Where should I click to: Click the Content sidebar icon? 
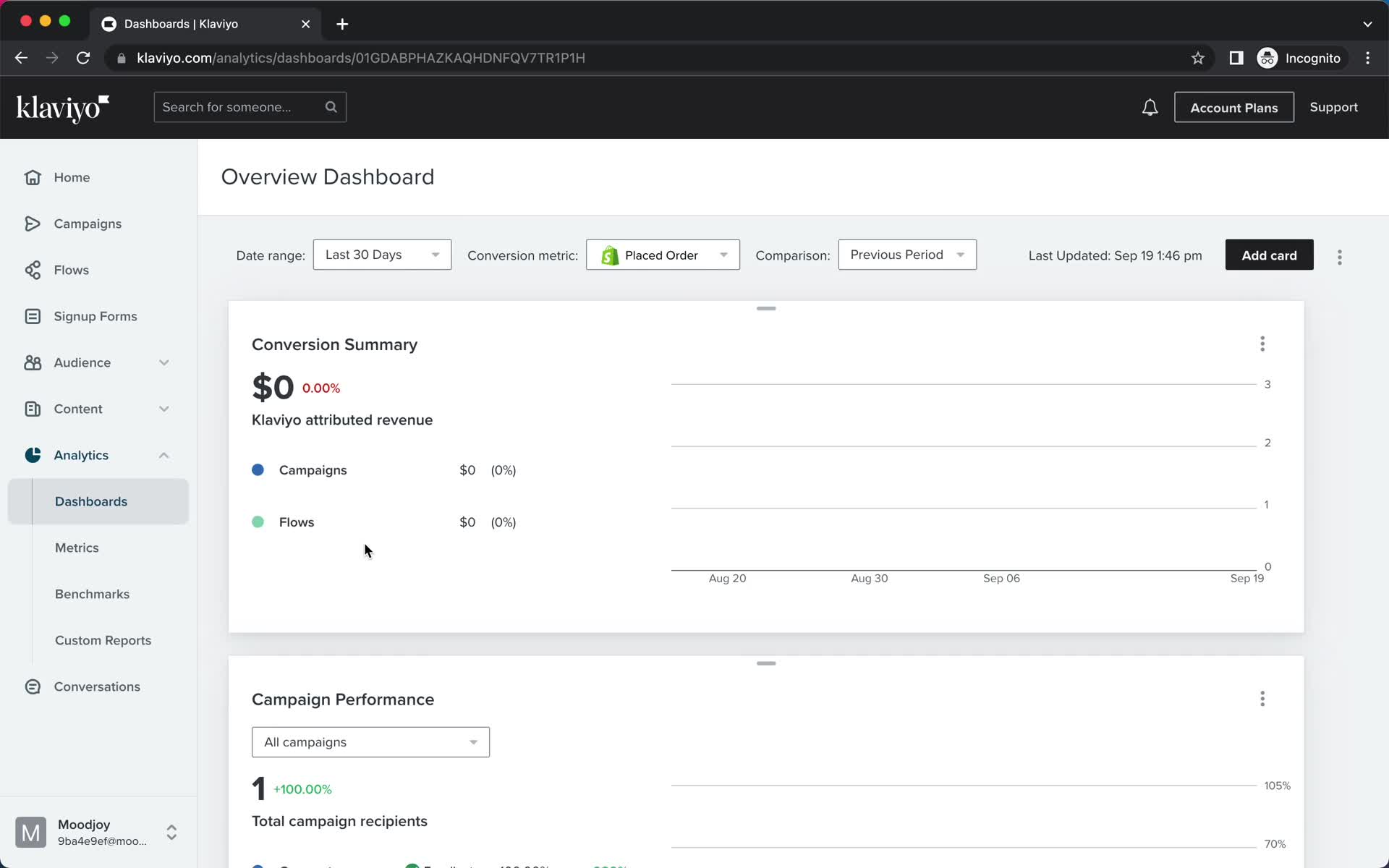point(33,409)
